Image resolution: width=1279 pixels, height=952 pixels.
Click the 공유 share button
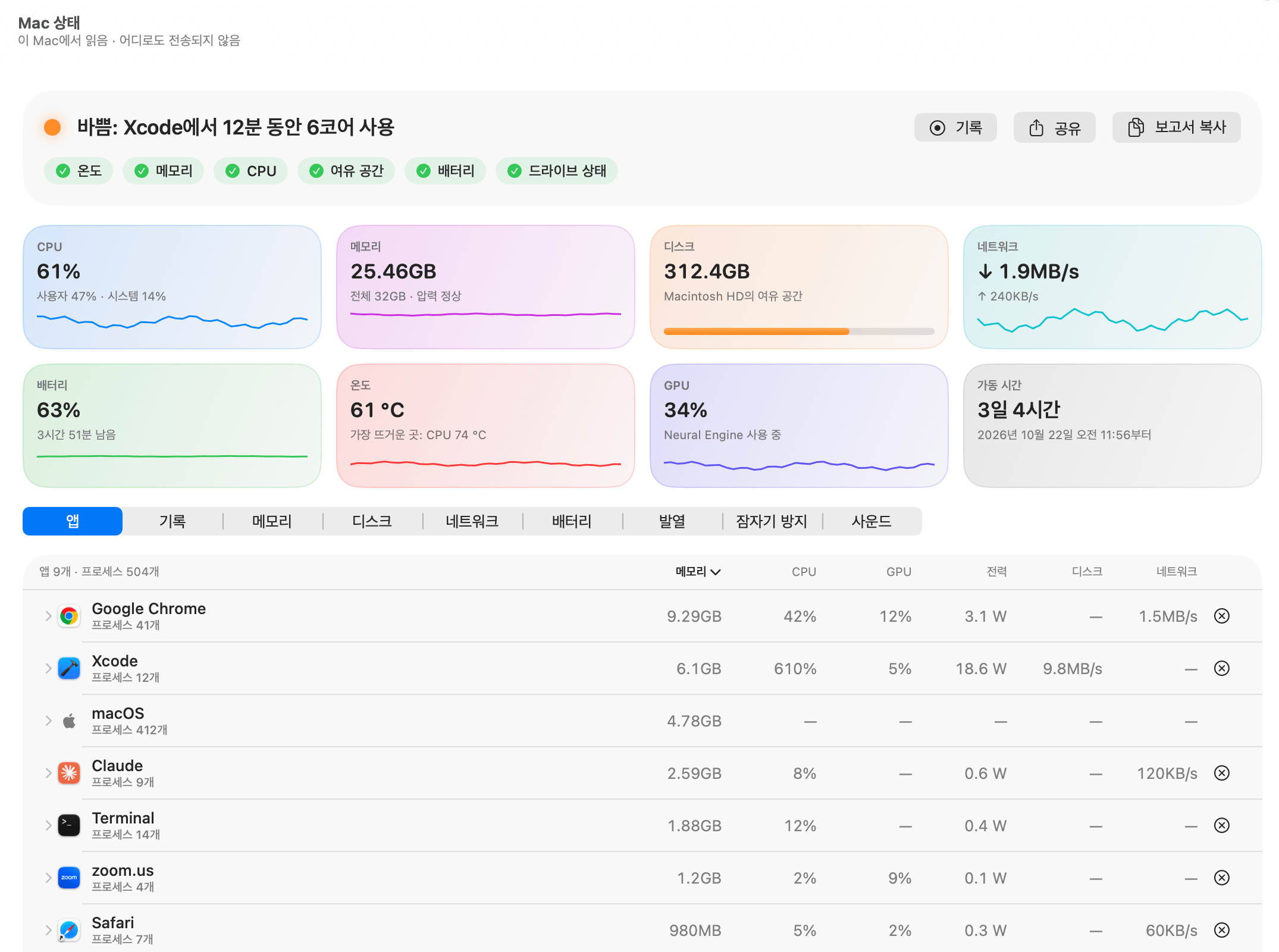(x=1055, y=127)
